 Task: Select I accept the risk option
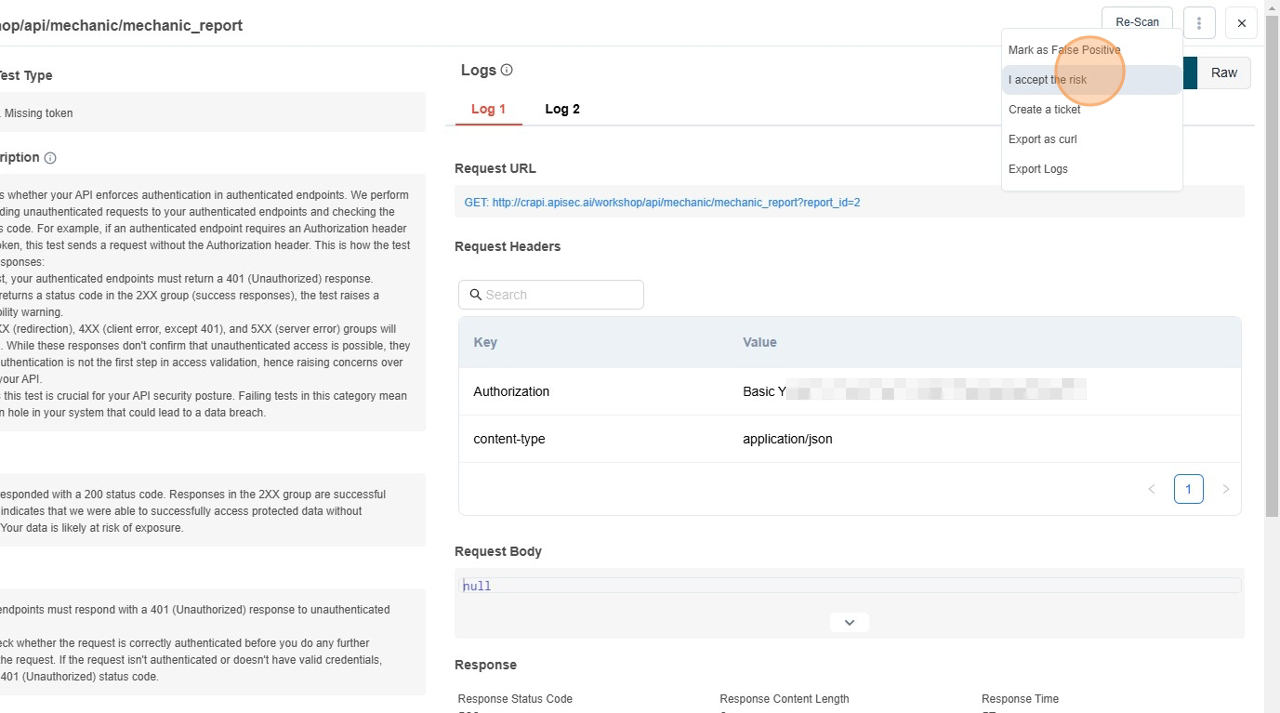(1047, 80)
